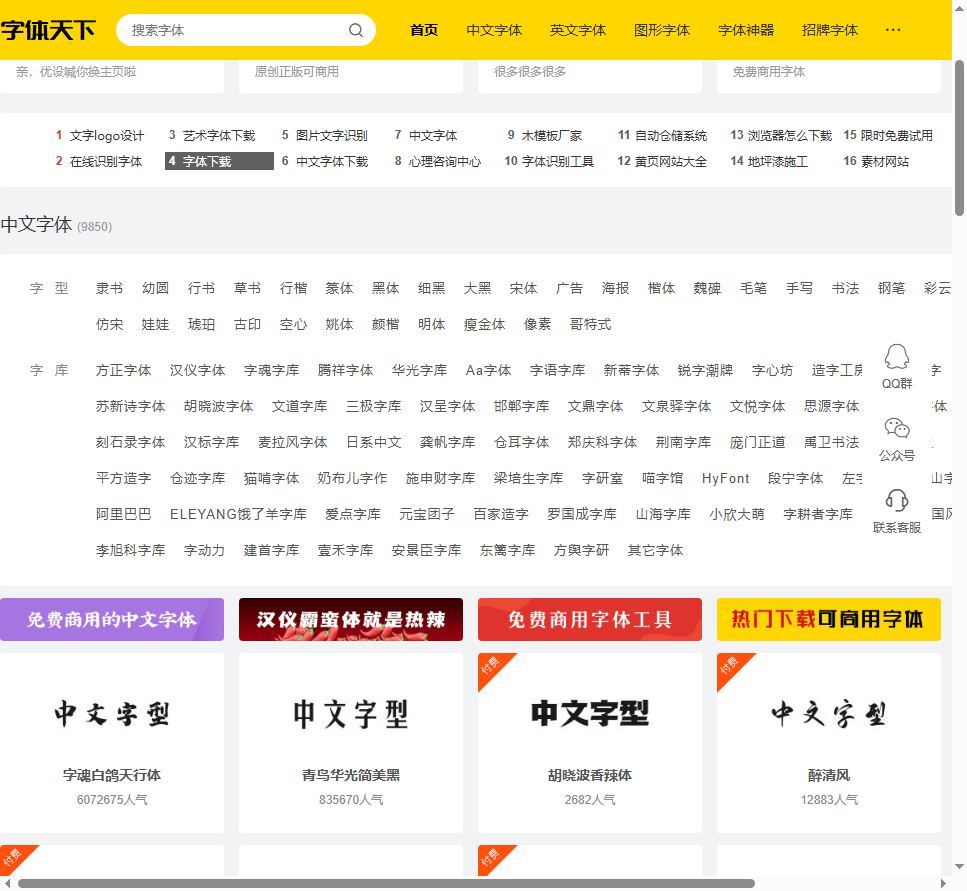Screen dimensions: 967x891
Task: Open the 李旭科字库 foundry
Action: tap(130, 550)
